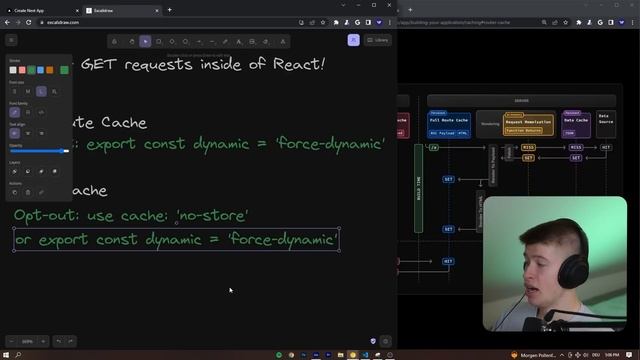Open the Excalidraw help button
640x360 pixels.
pos(386,341)
